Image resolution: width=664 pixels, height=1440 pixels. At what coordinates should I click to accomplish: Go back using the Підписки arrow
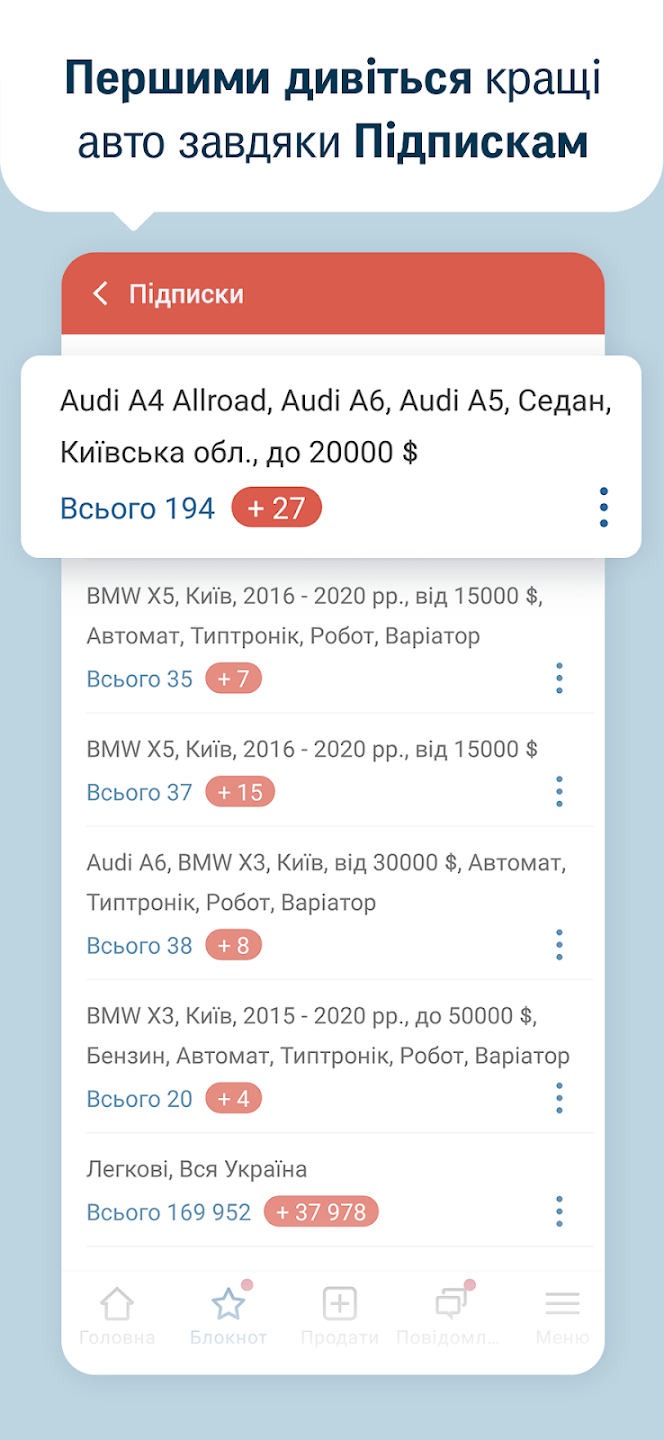tap(100, 294)
